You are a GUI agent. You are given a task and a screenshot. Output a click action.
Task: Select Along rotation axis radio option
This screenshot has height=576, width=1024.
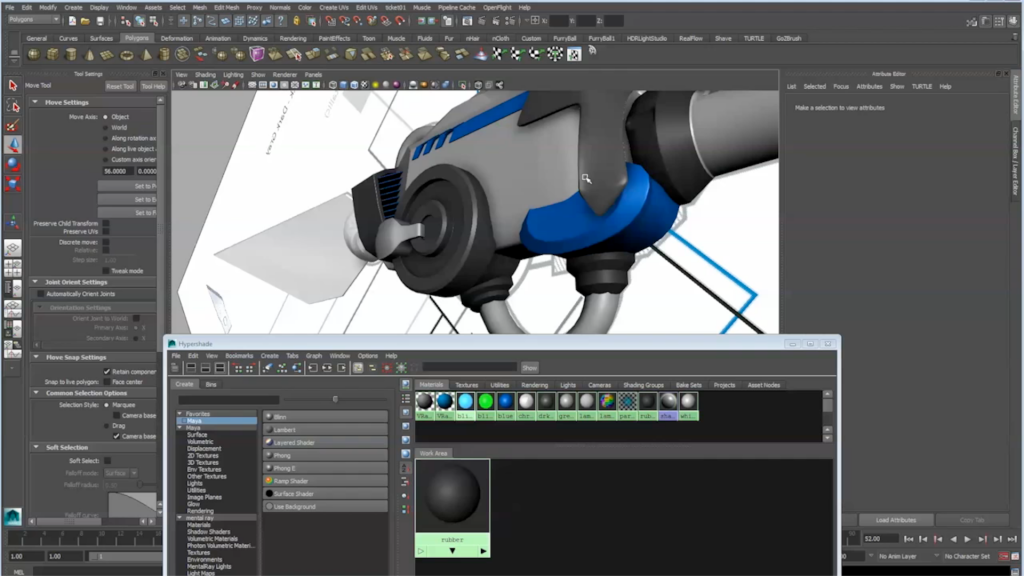point(105,138)
